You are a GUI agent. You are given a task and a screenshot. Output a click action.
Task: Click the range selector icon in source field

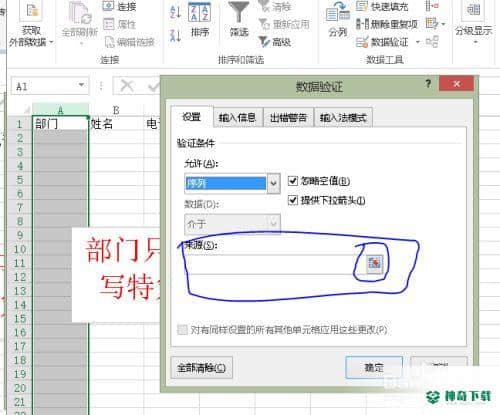[x=374, y=264]
